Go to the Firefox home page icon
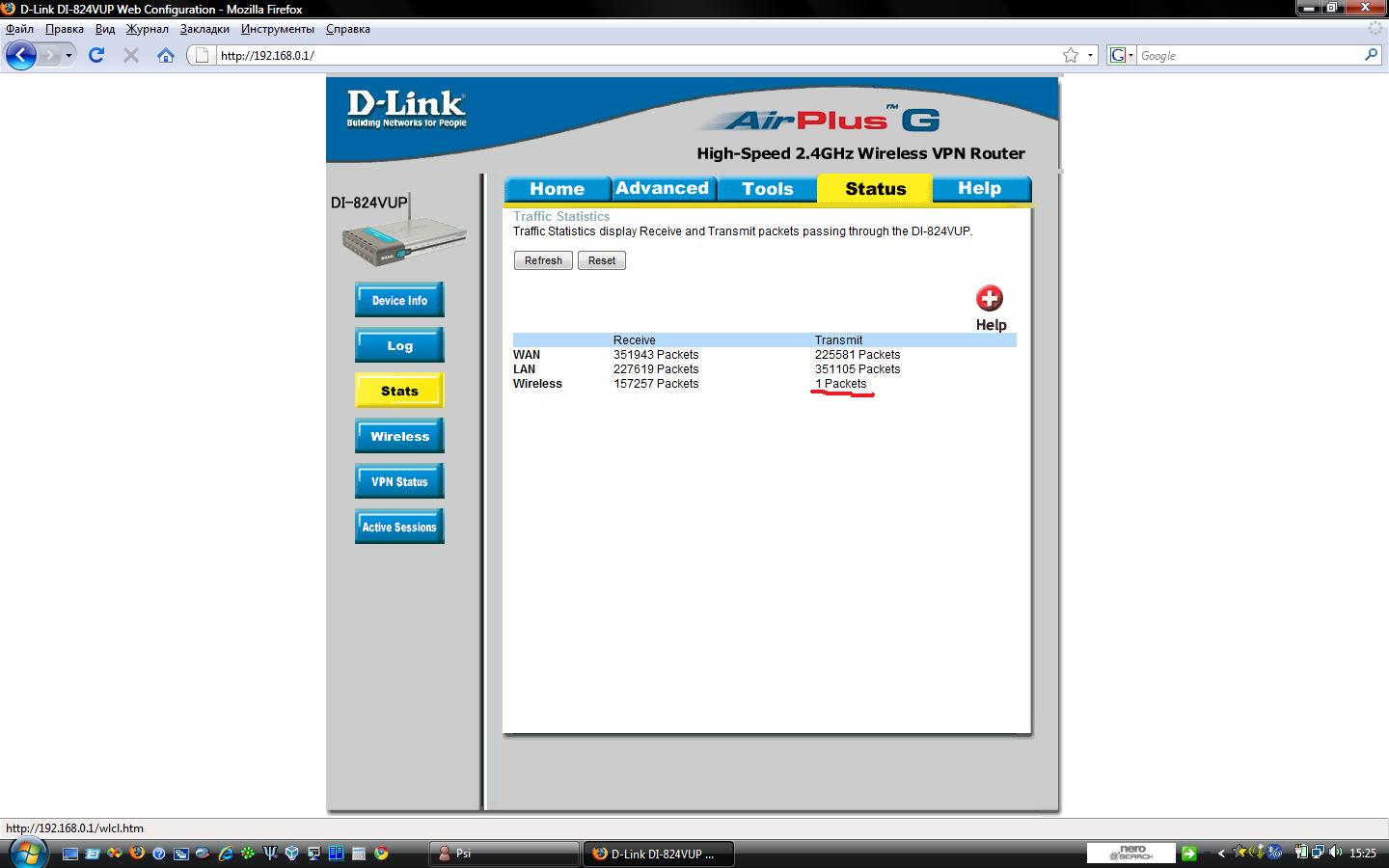 [x=166, y=55]
